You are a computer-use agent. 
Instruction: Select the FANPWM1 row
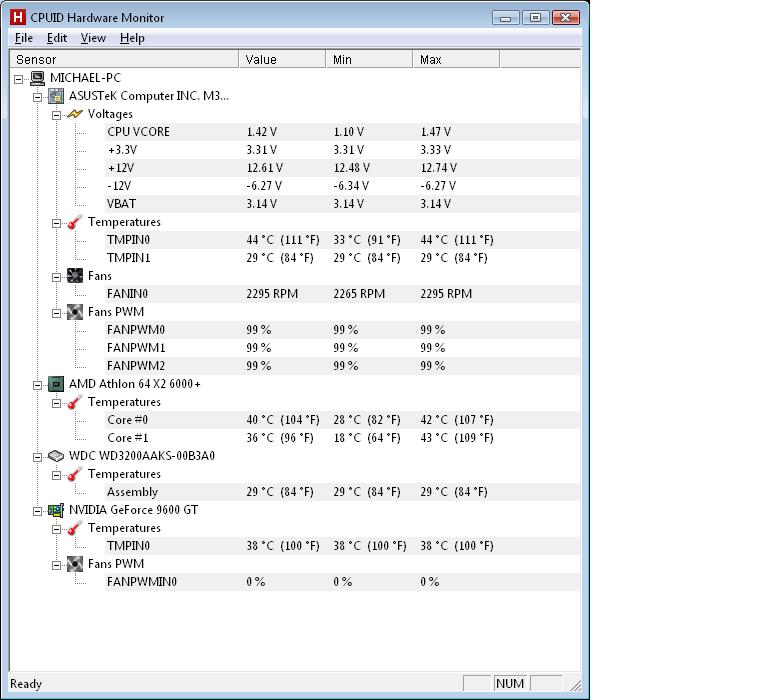pyautogui.click(x=342, y=348)
